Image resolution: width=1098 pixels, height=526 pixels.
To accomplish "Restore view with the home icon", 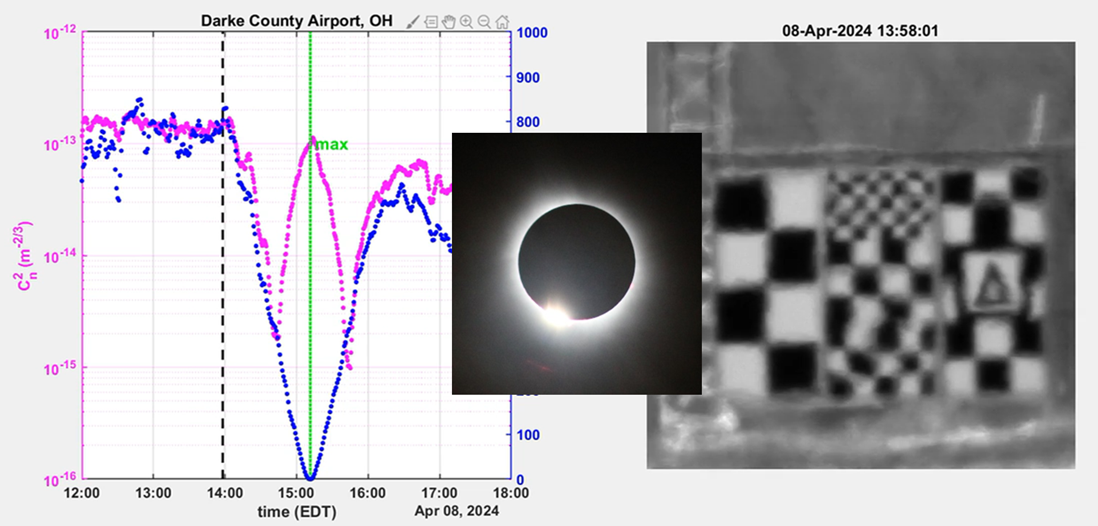I will tap(502, 22).
